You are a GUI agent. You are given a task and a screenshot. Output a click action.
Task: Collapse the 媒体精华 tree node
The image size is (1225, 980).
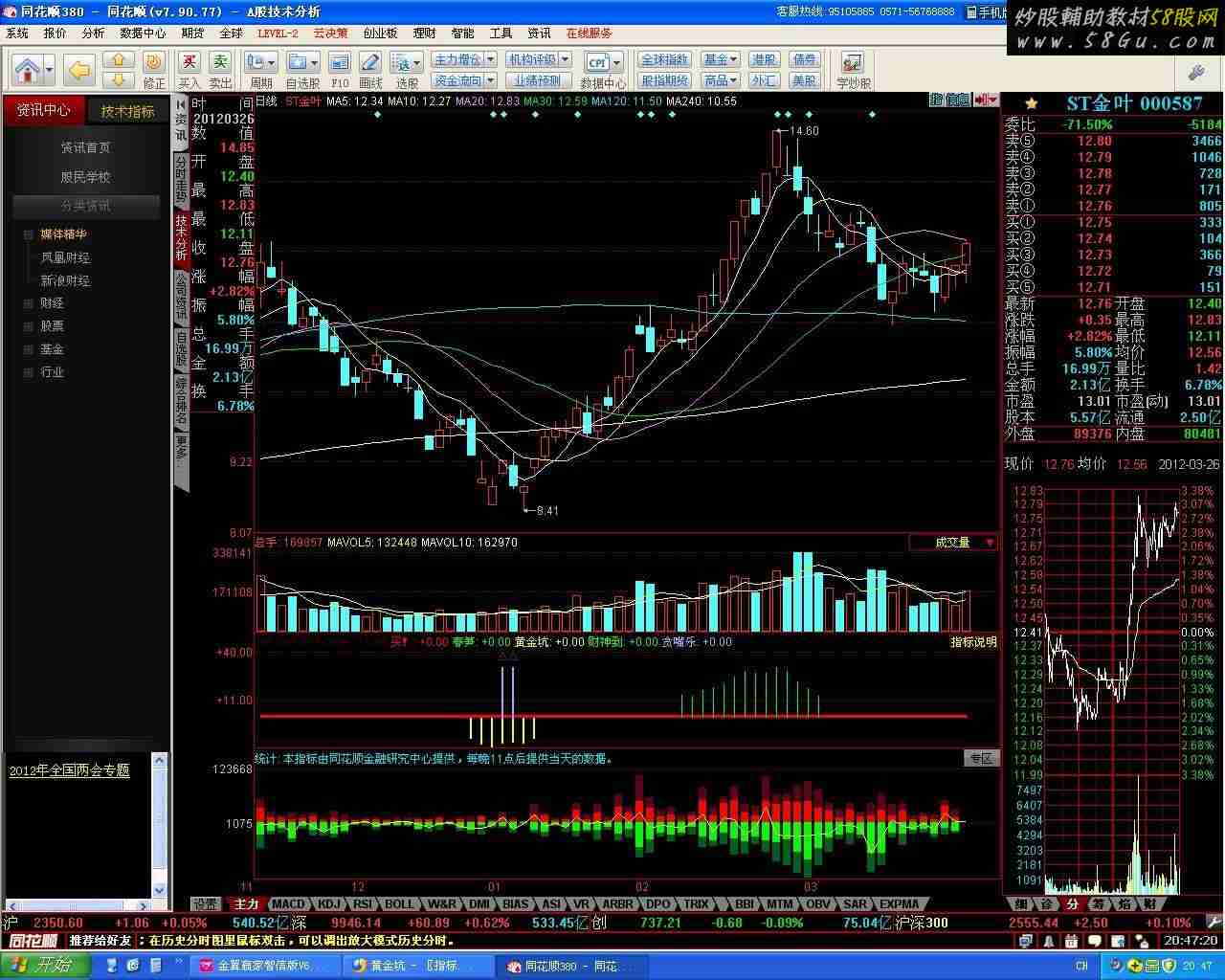coord(29,234)
